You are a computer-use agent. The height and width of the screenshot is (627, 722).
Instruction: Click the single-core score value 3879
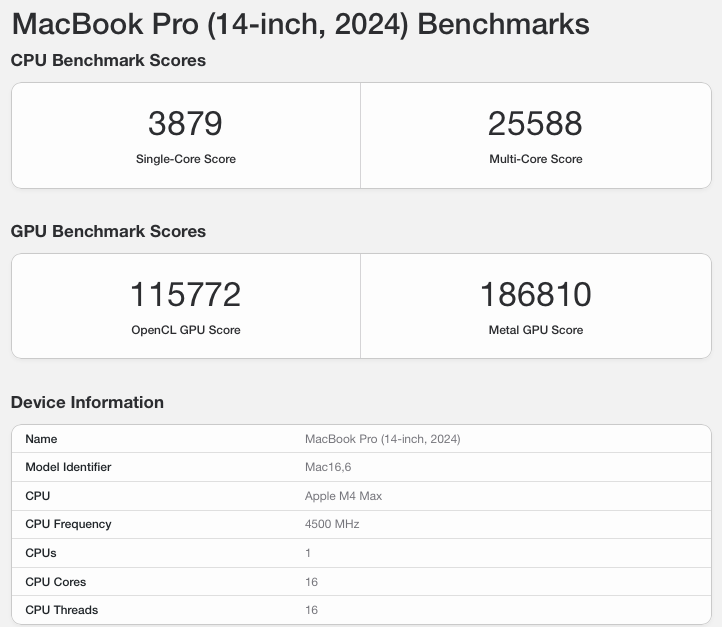point(185,123)
